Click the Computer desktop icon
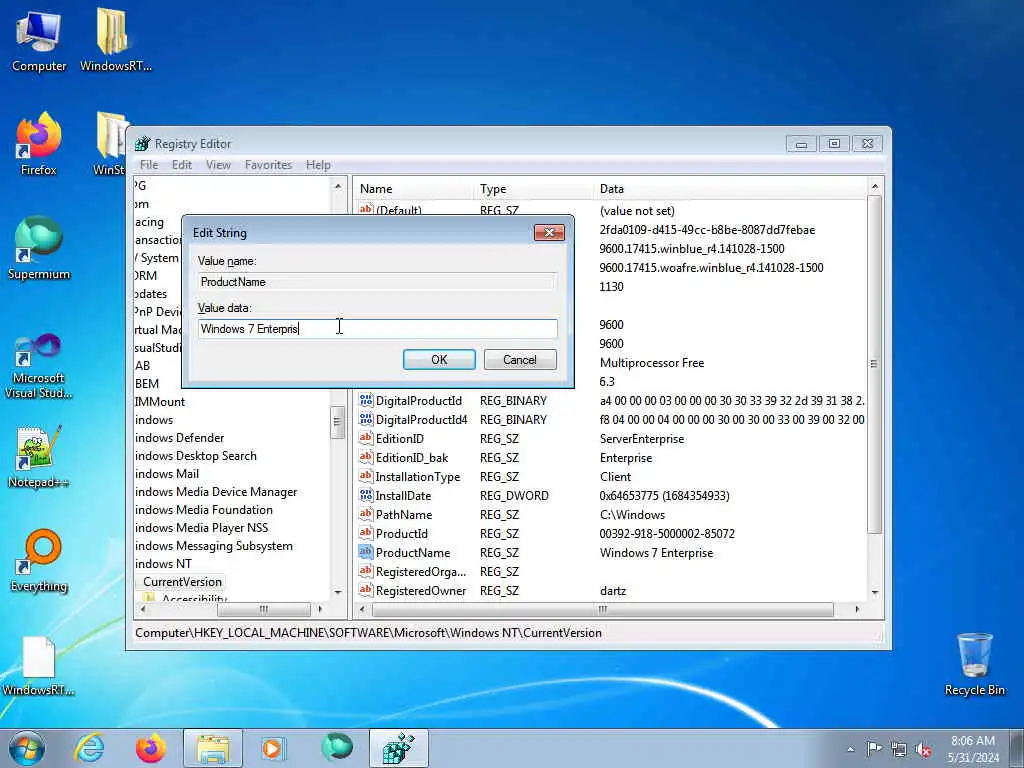 (x=39, y=41)
